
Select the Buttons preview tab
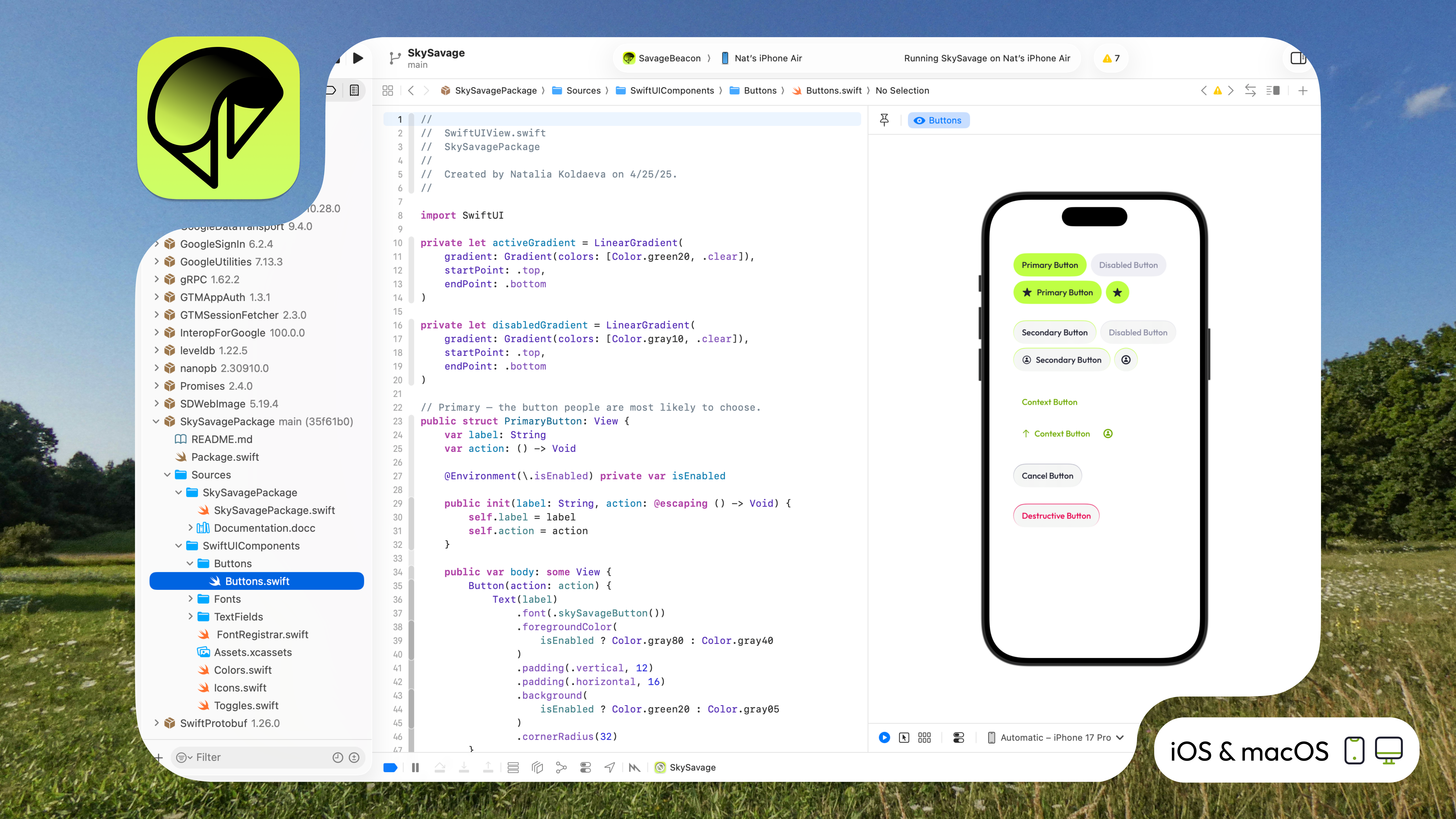click(x=938, y=120)
